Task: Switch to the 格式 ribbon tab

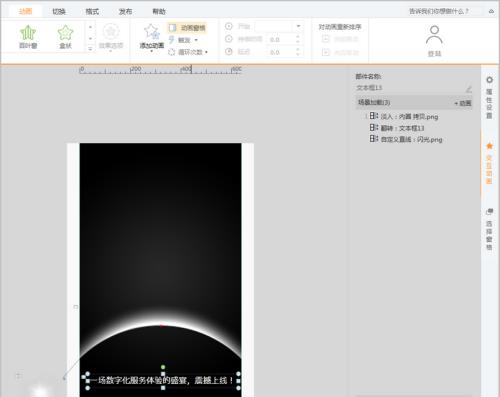Action: (92, 11)
